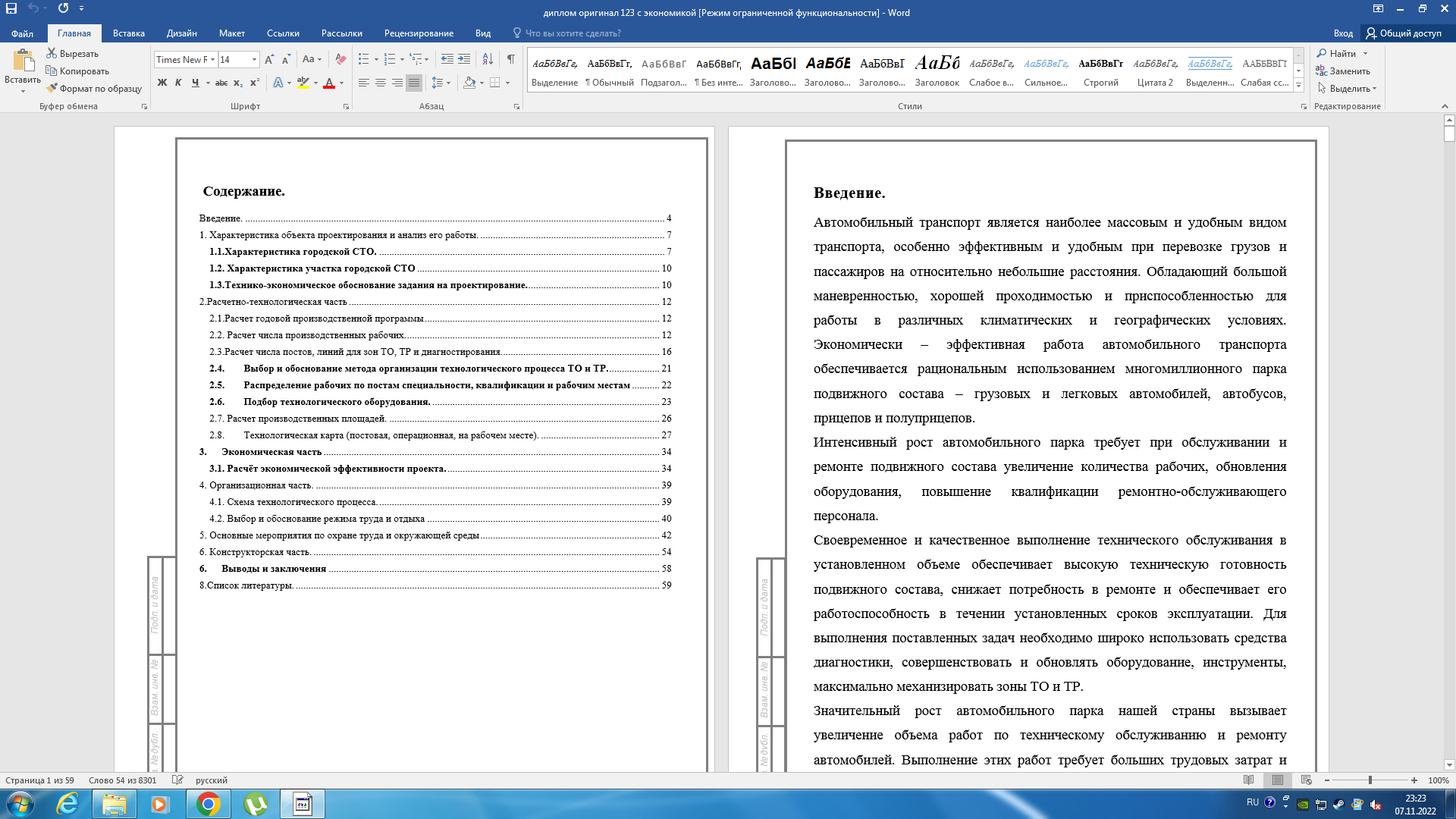Copy selection using Копировать
The width and height of the screenshot is (1456, 819).
(x=77, y=71)
